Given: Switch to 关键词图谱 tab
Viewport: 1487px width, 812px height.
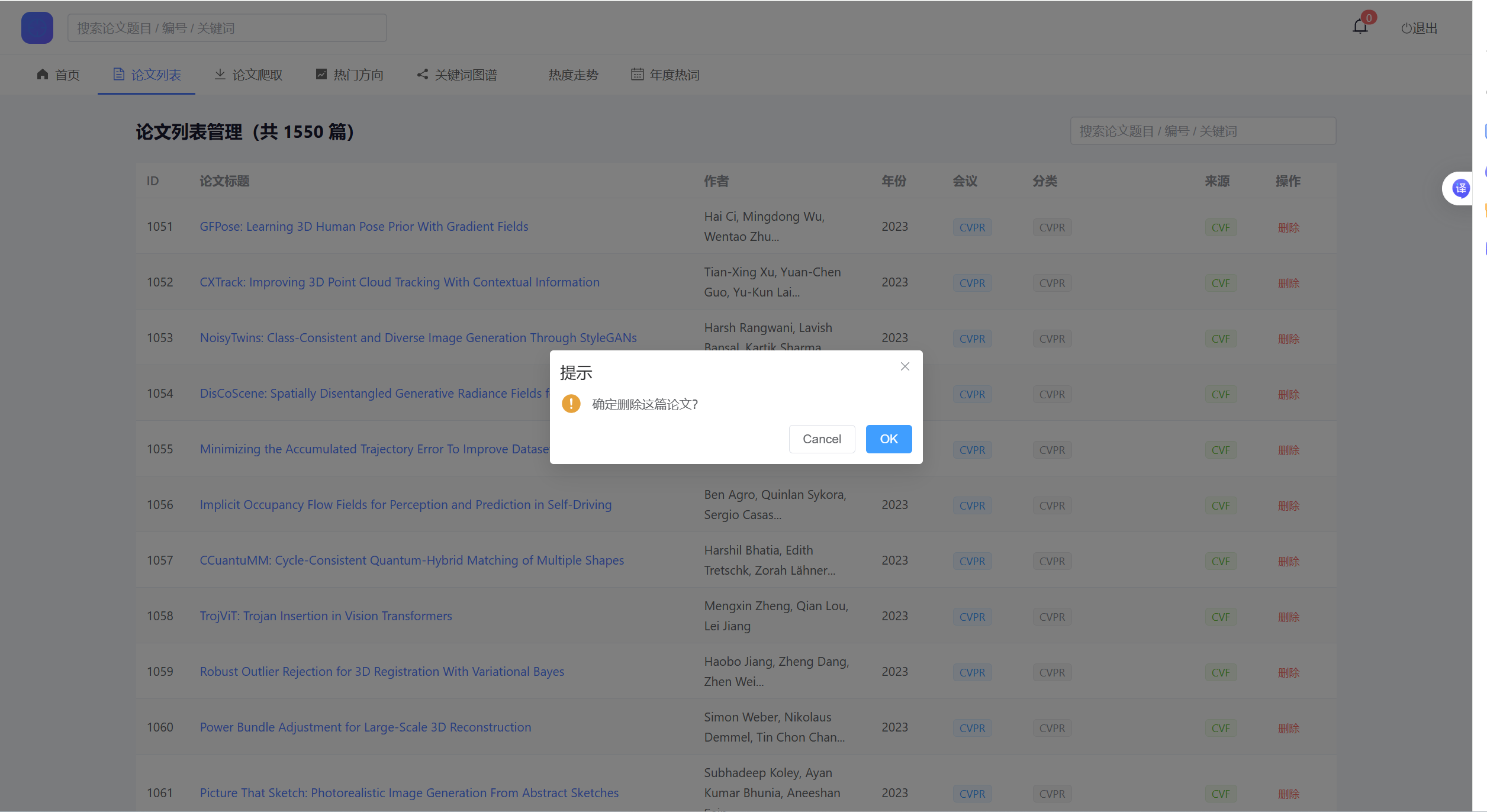Looking at the screenshot, I should 457,75.
